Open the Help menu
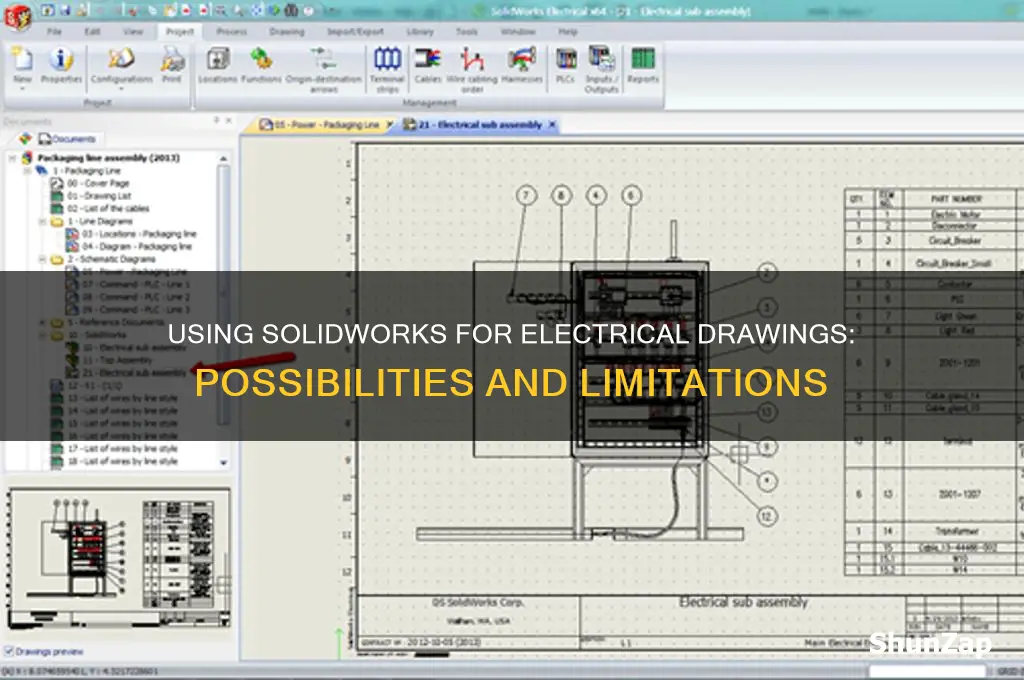Screen dimensions: 1024x680 pyautogui.click(x=568, y=31)
